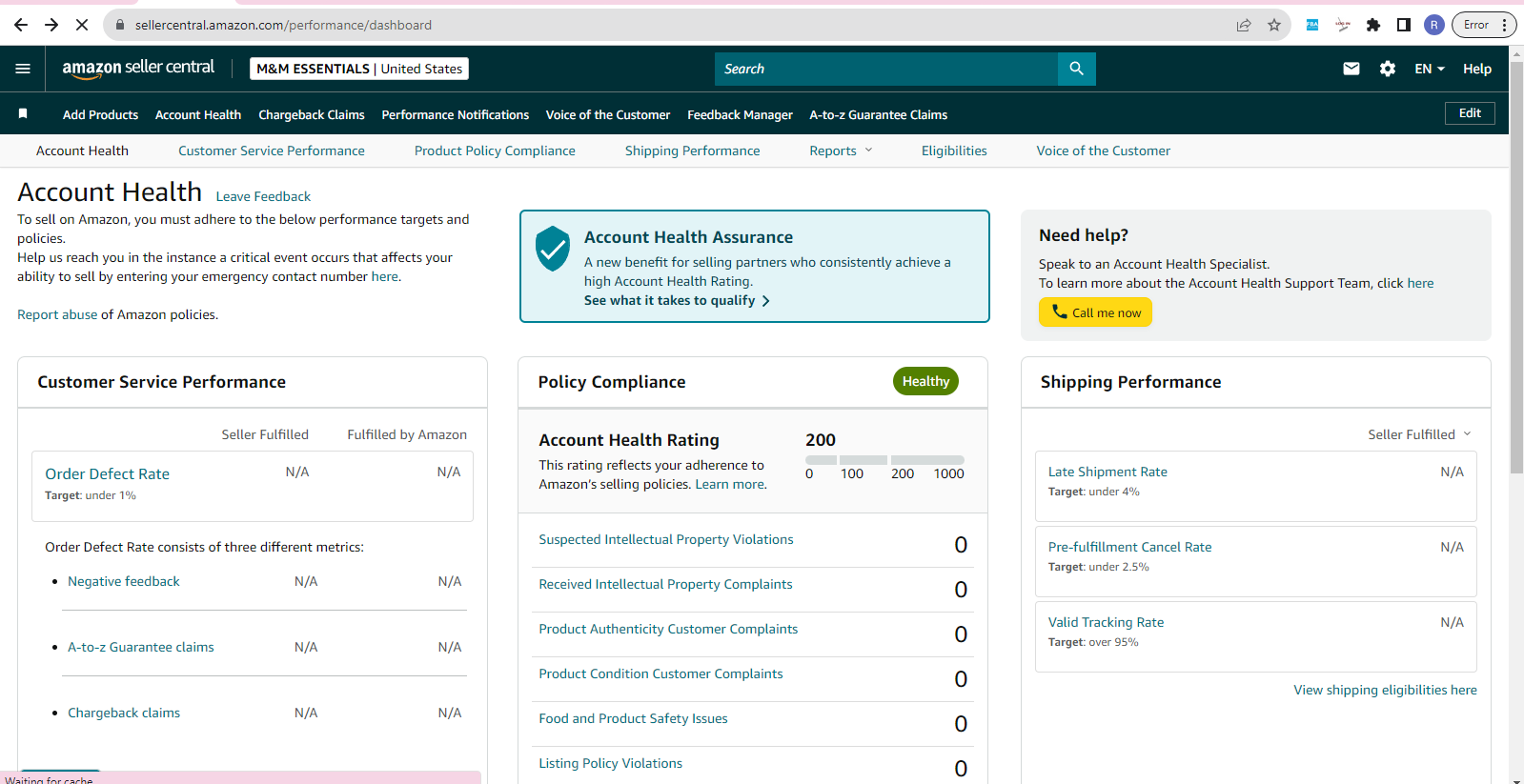Go to the Amazon Seller Central home logo
Screen dimensions: 1524x784
tap(138, 69)
